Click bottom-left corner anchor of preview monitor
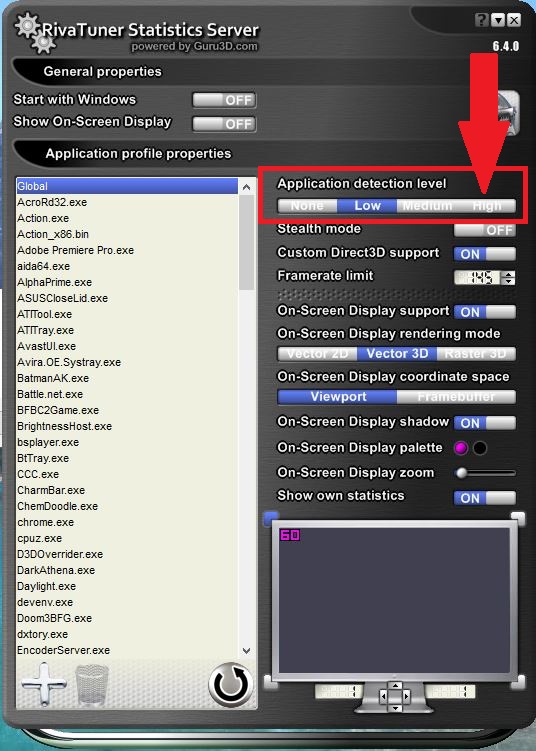Image resolution: width=536 pixels, height=751 pixels. tap(271, 682)
